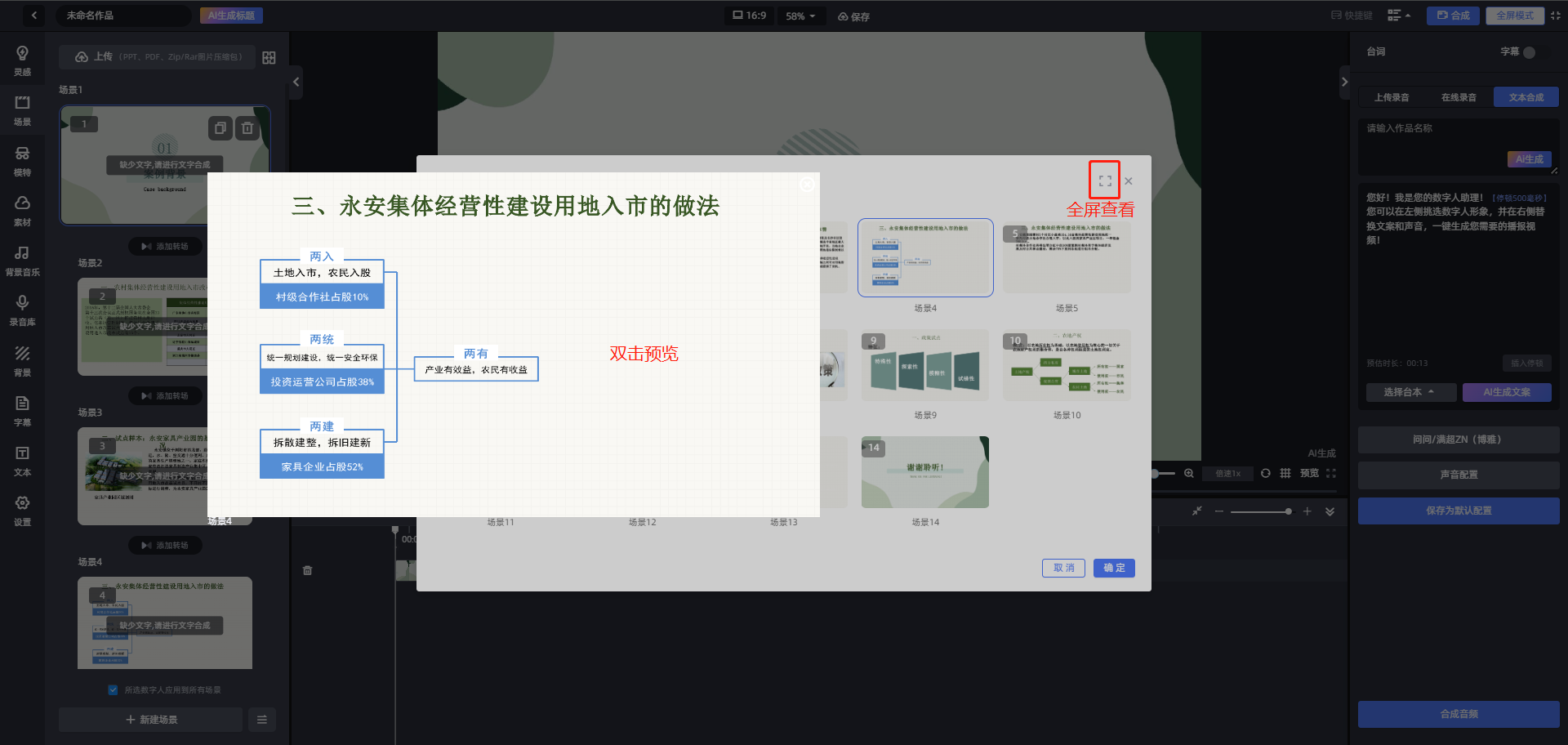Open the 16:9 aspect ratio dropdown
This screenshot has width=1568, height=745.
[x=749, y=16]
